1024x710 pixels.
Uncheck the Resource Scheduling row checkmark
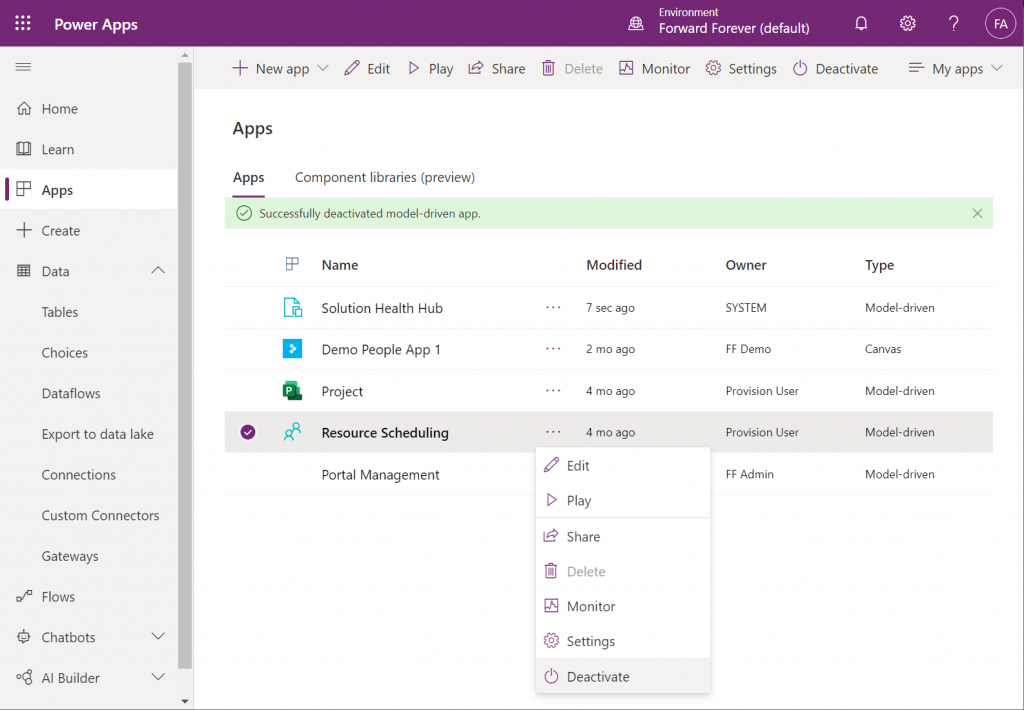248,432
